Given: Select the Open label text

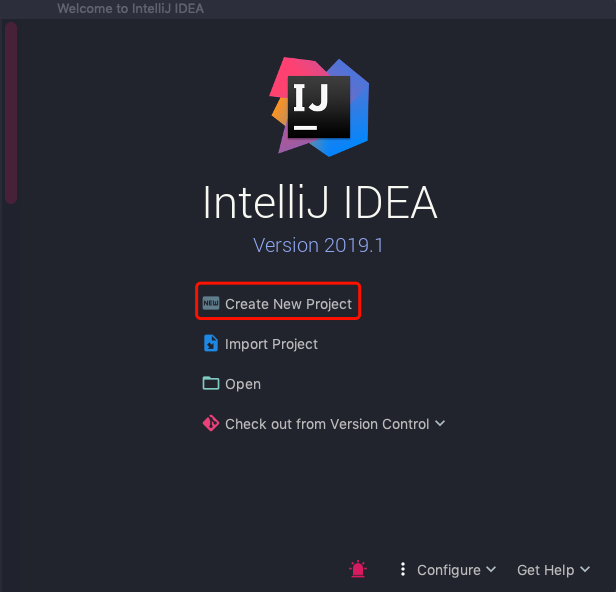Looking at the screenshot, I should tap(243, 384).
